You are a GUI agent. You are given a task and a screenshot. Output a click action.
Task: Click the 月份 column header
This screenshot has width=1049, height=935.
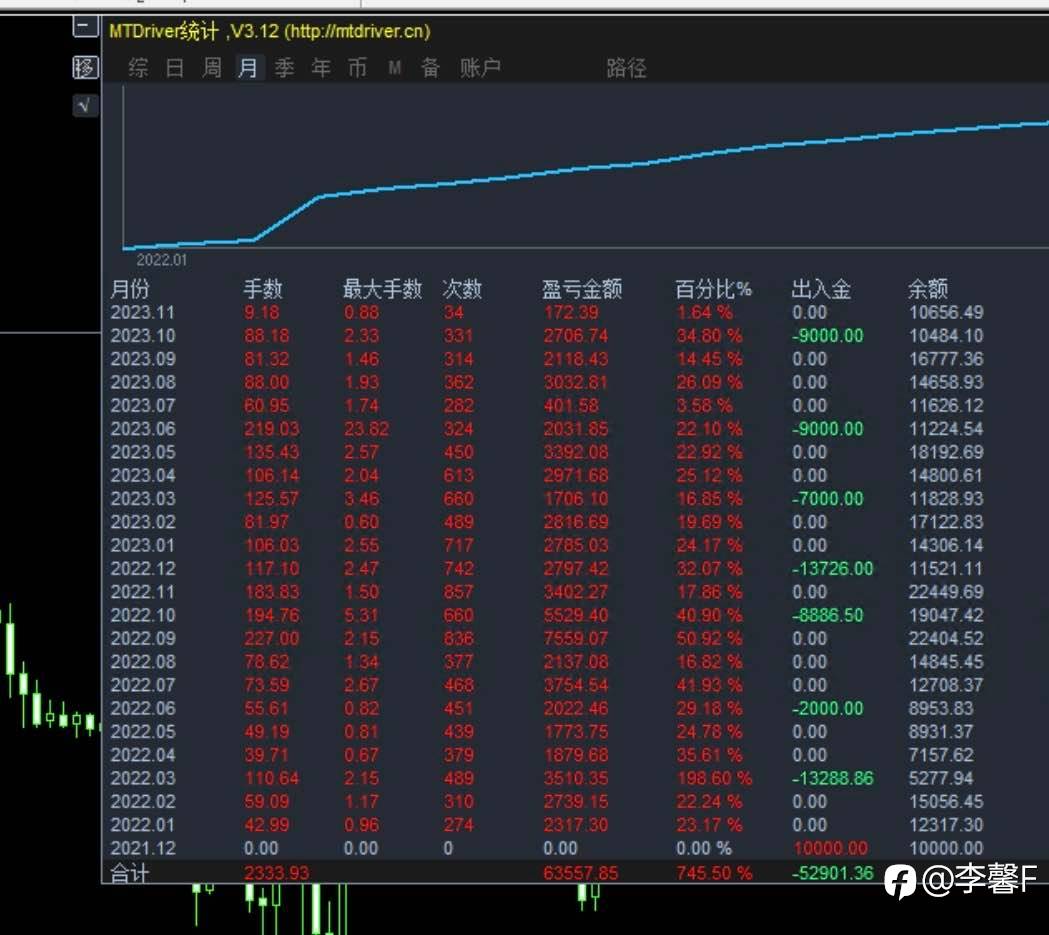130,289
